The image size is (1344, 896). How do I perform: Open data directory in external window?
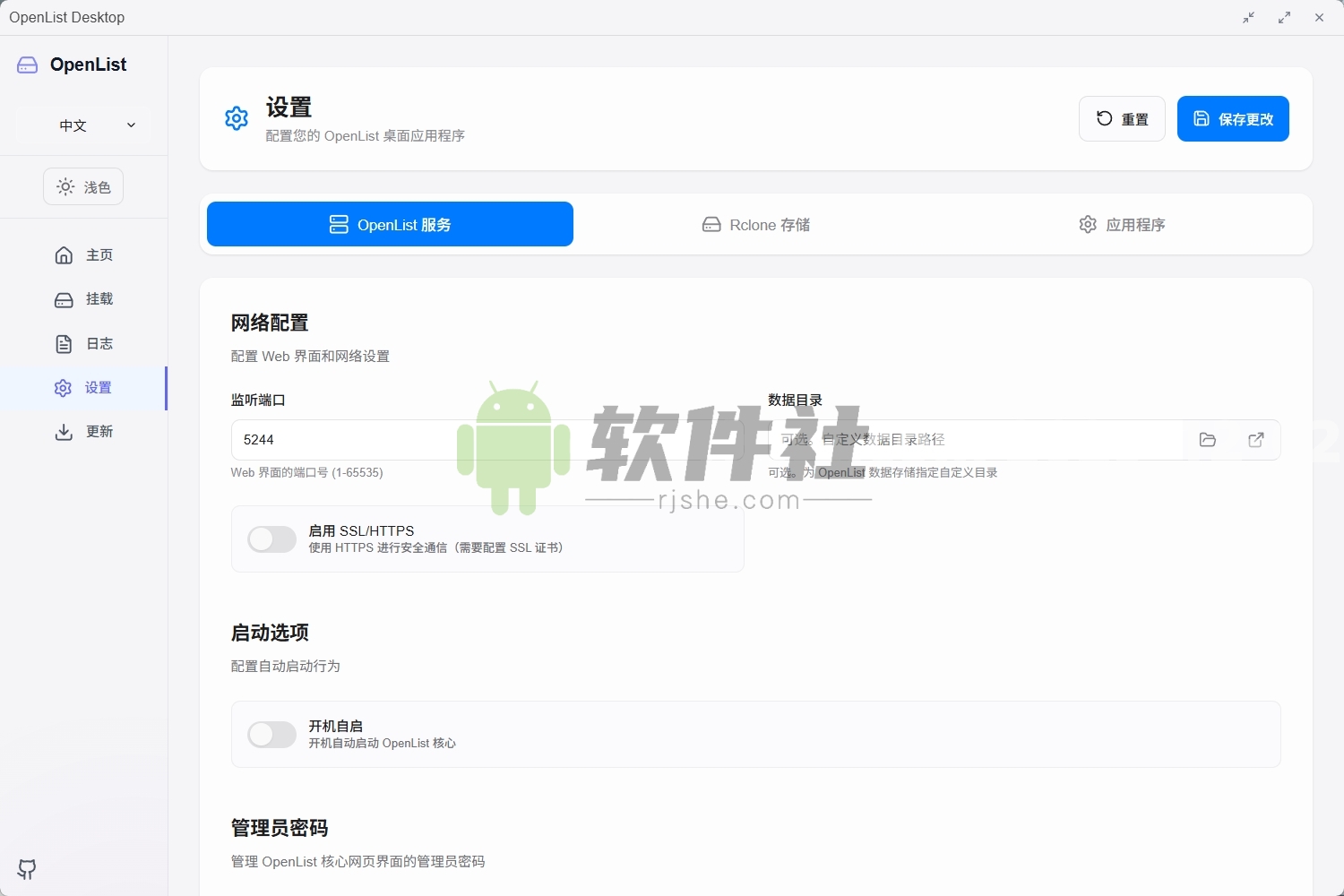tap(1256, 440)
